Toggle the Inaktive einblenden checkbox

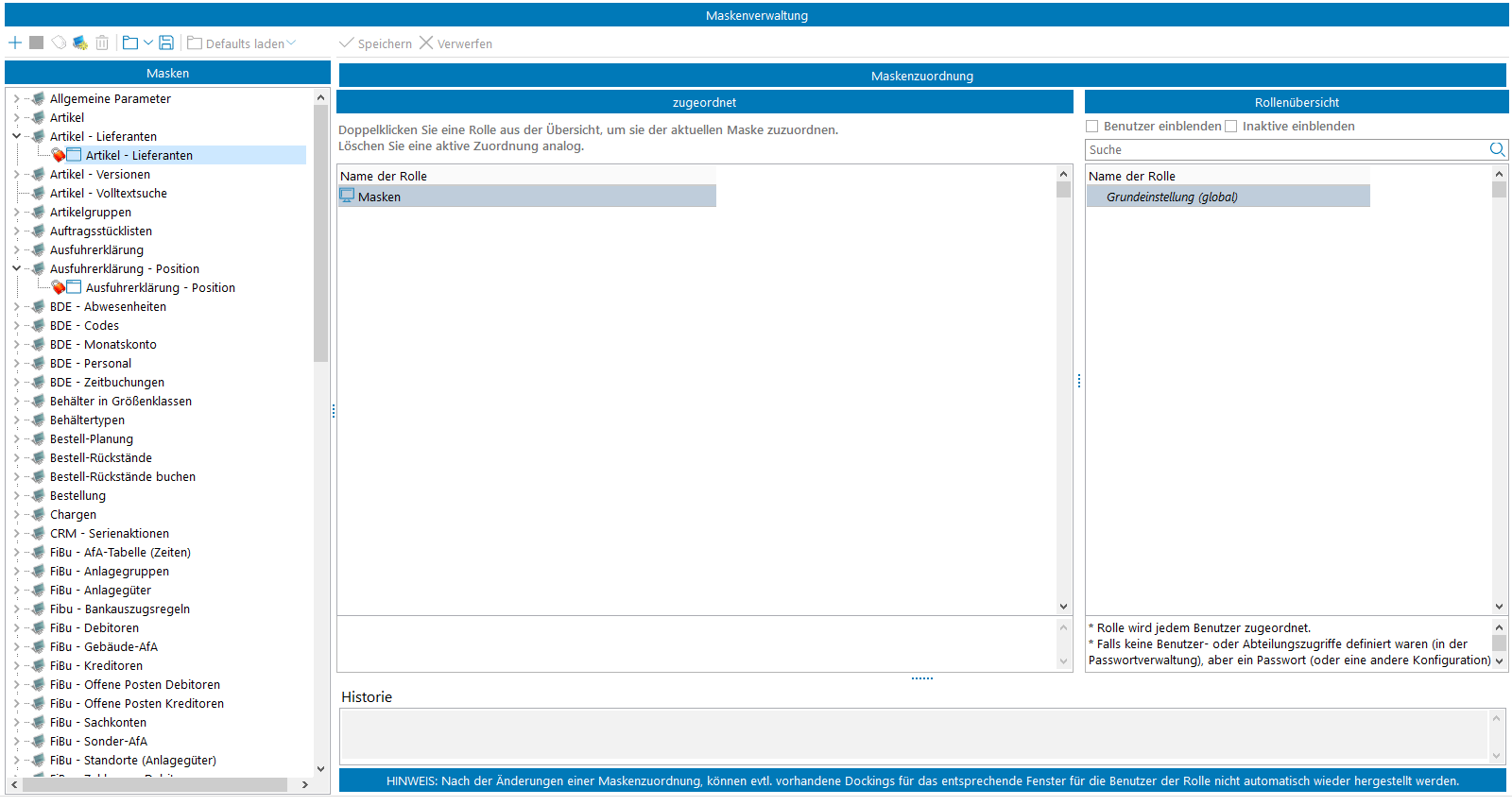click(x=1231, y=127)
